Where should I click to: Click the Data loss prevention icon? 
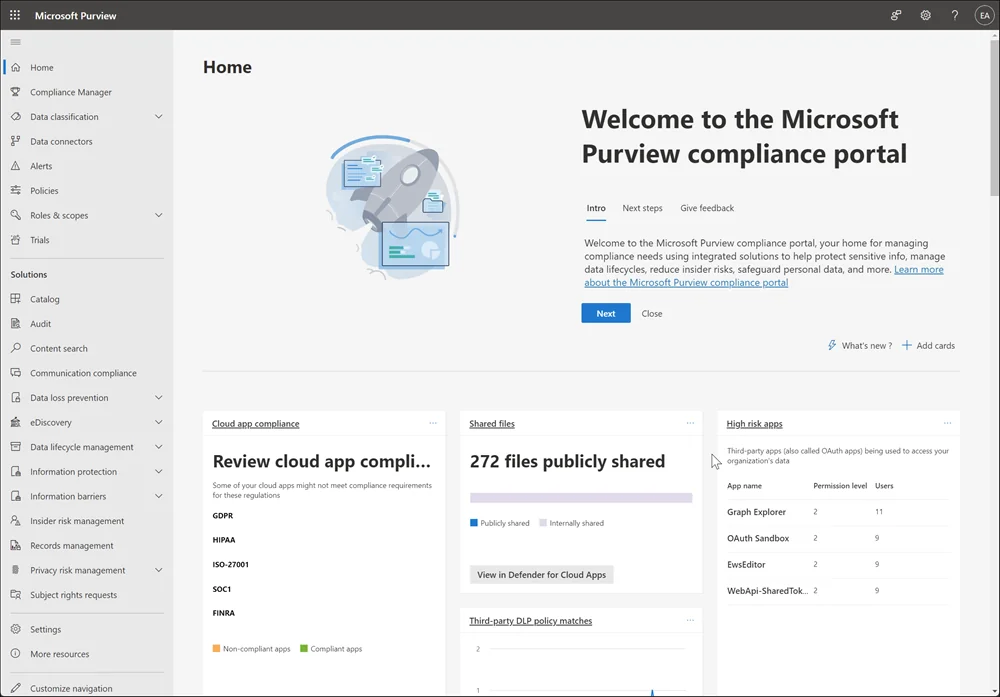coord(16,397)
